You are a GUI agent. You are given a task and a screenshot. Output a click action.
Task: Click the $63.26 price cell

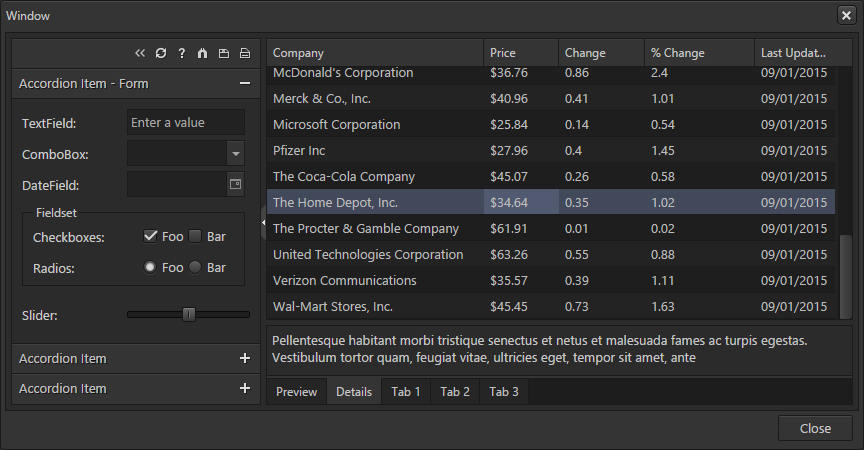click(x=521, y=254)
